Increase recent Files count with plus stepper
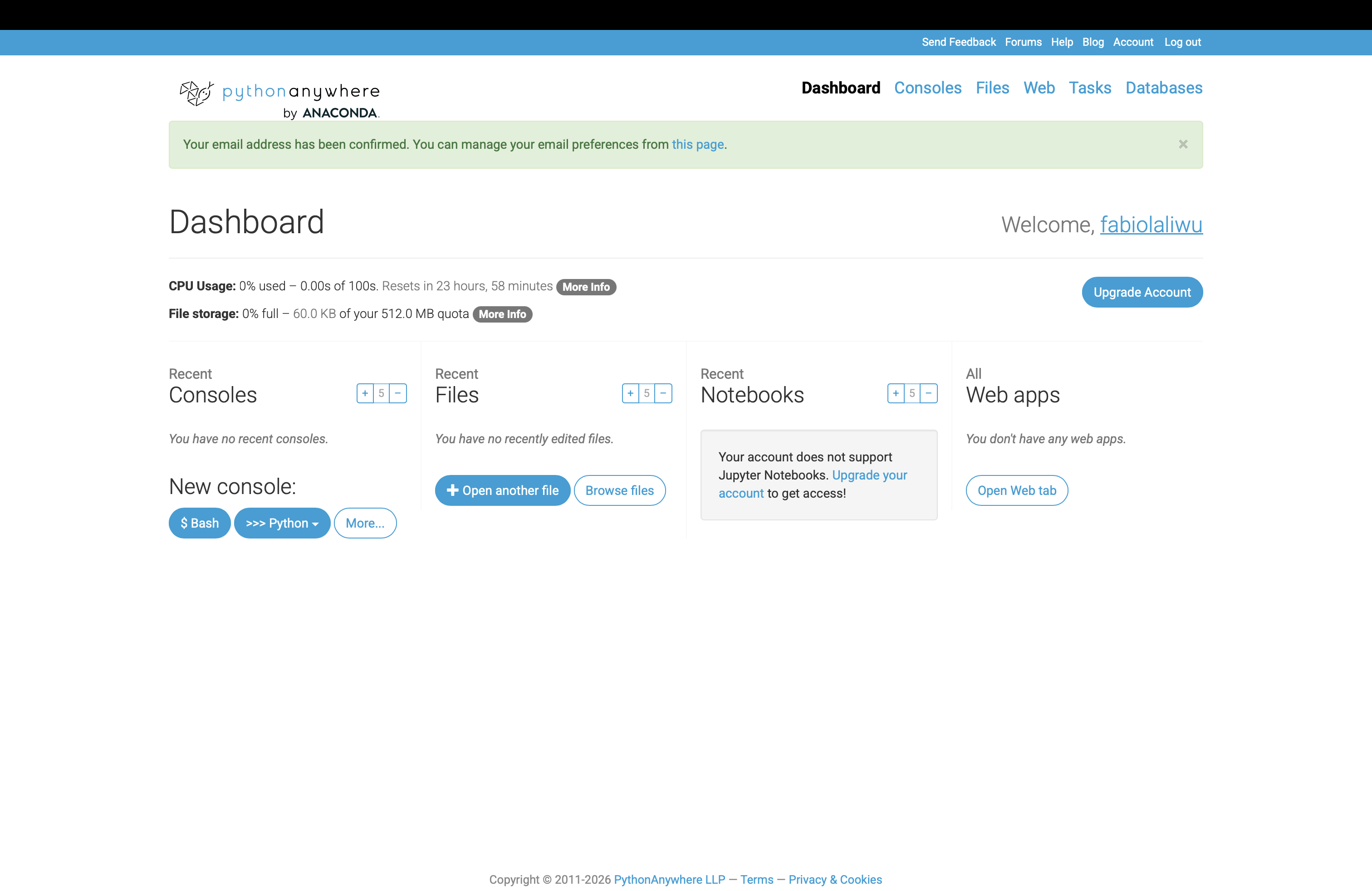The height and width of the screenshot is (891, 1372). pyautogui.click(x=630, y=393)
